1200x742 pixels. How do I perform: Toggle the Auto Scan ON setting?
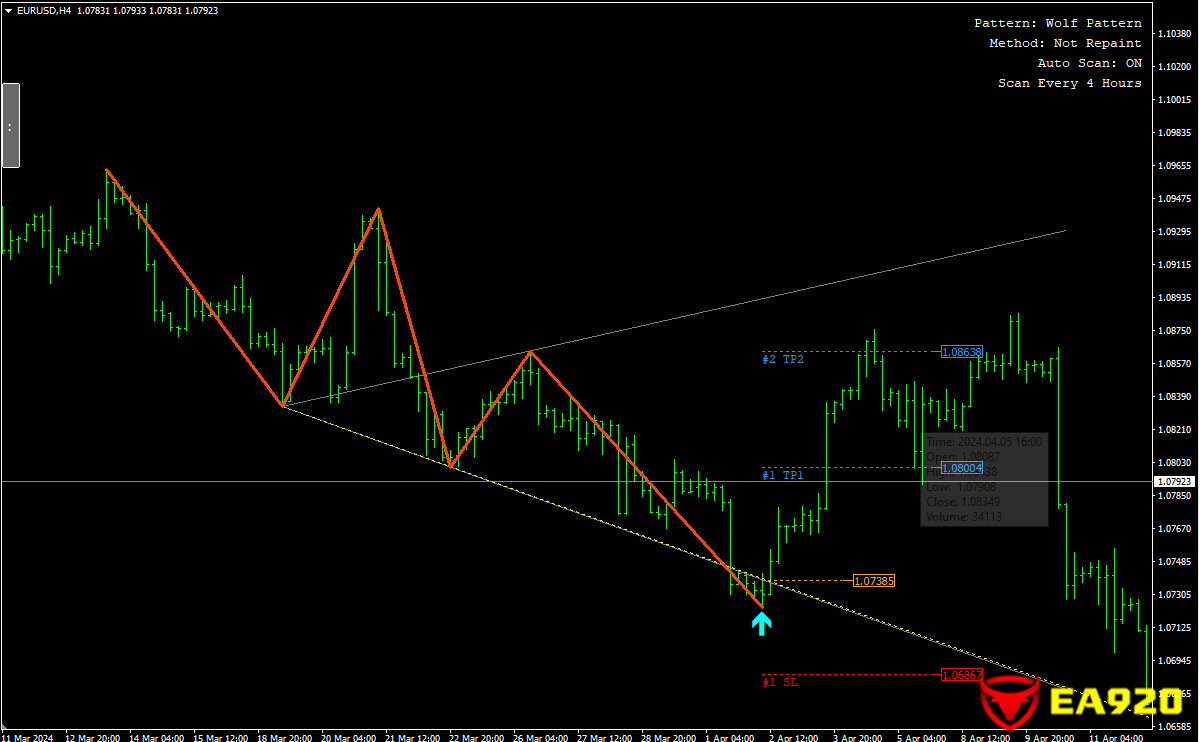(x=1089, y=62)
